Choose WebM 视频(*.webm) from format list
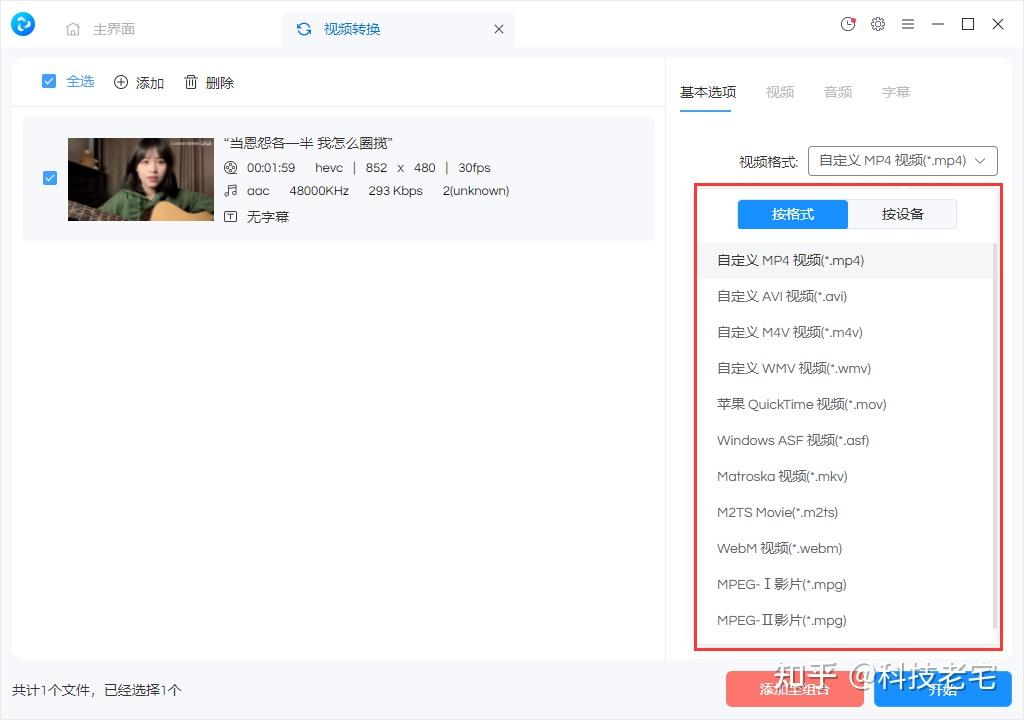This screenshot has width=1024, height=720. coord(779,548)
